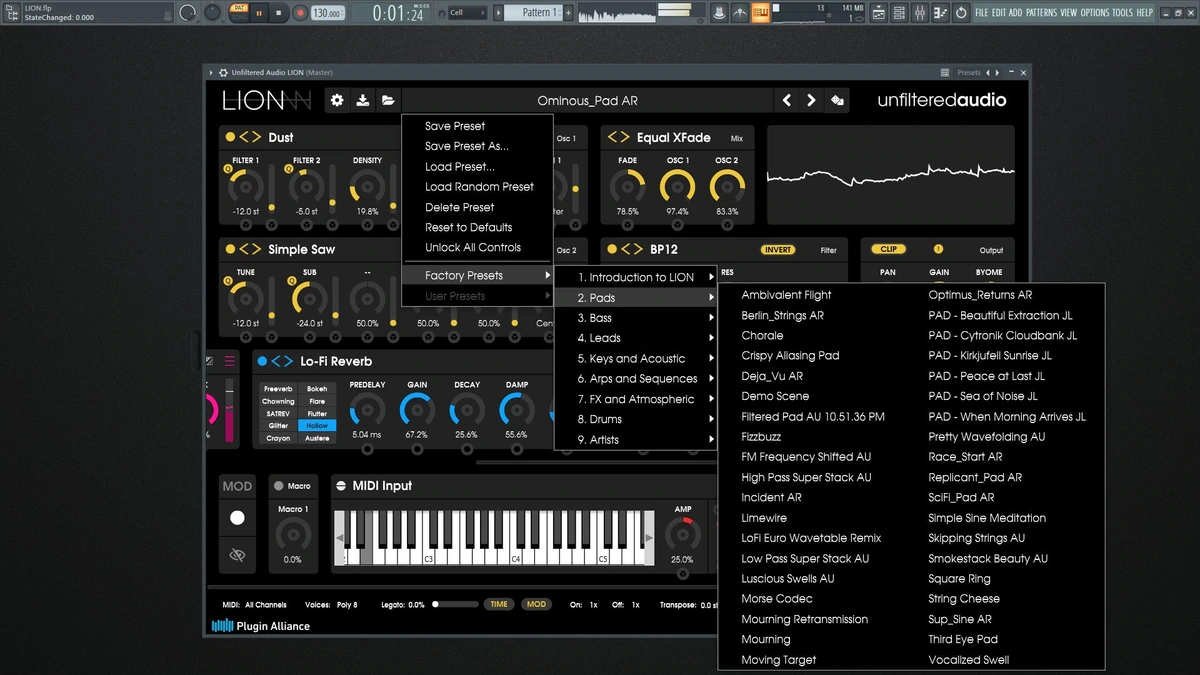The height and width of the screenshot is (675, 1200).
Task: Expand 4. Leads preset category
Action: [636, 338]
